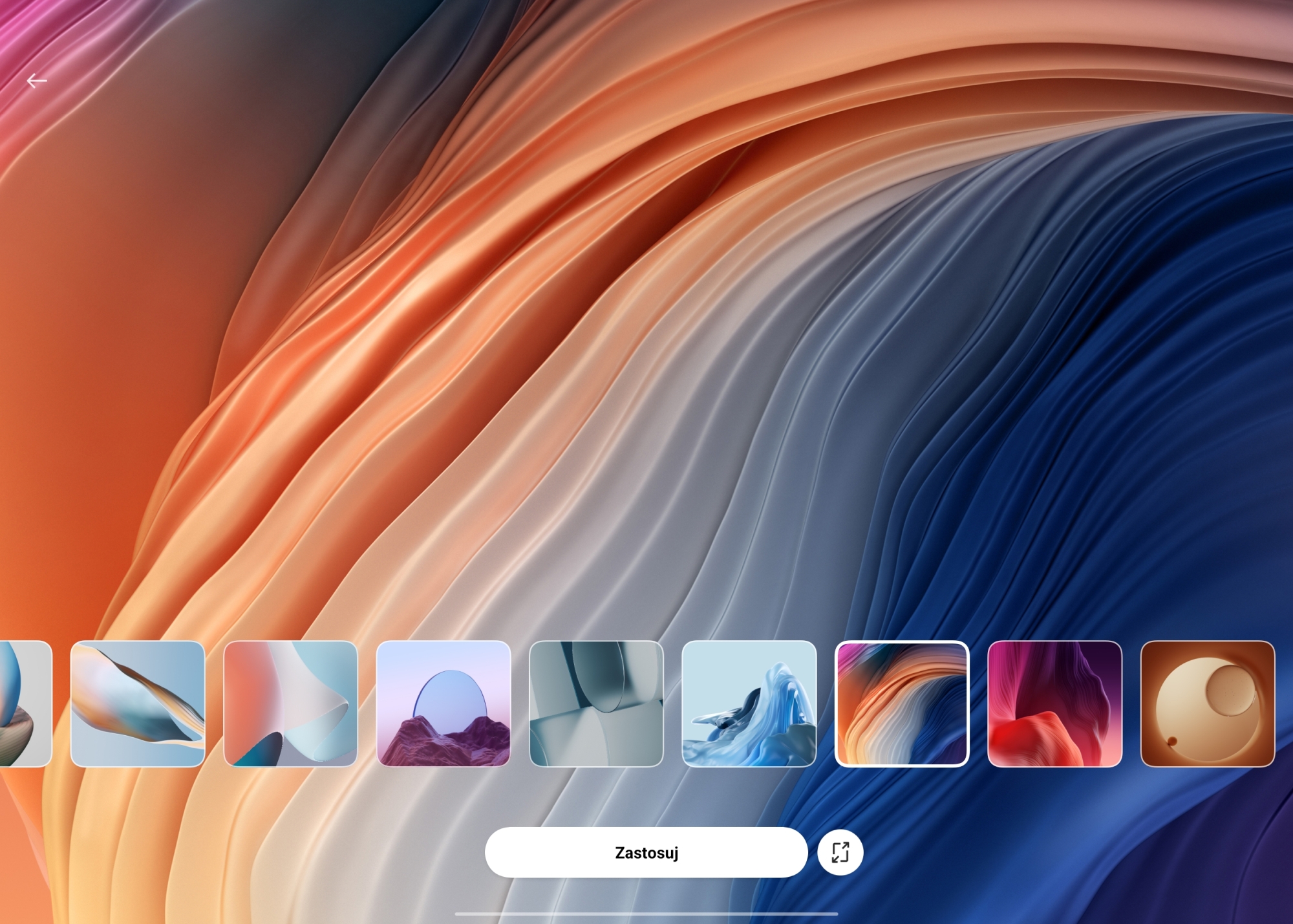The height and width of the screenshot is (924, 1293).
Task: Select the partially visible blue sphere wallpaper
Action: (x=25, y=704)
